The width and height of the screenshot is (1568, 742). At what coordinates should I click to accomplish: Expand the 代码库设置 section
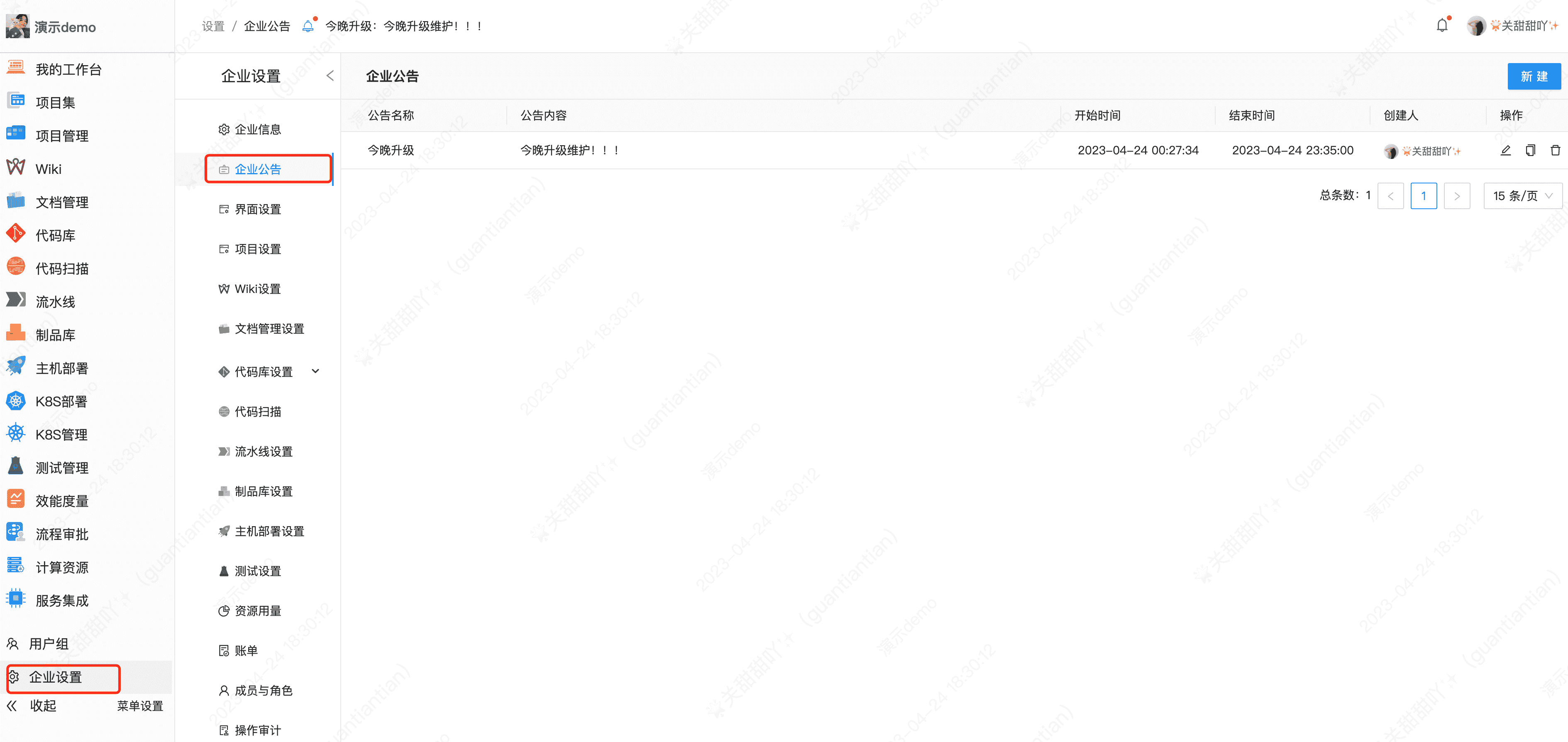[315, 371]
